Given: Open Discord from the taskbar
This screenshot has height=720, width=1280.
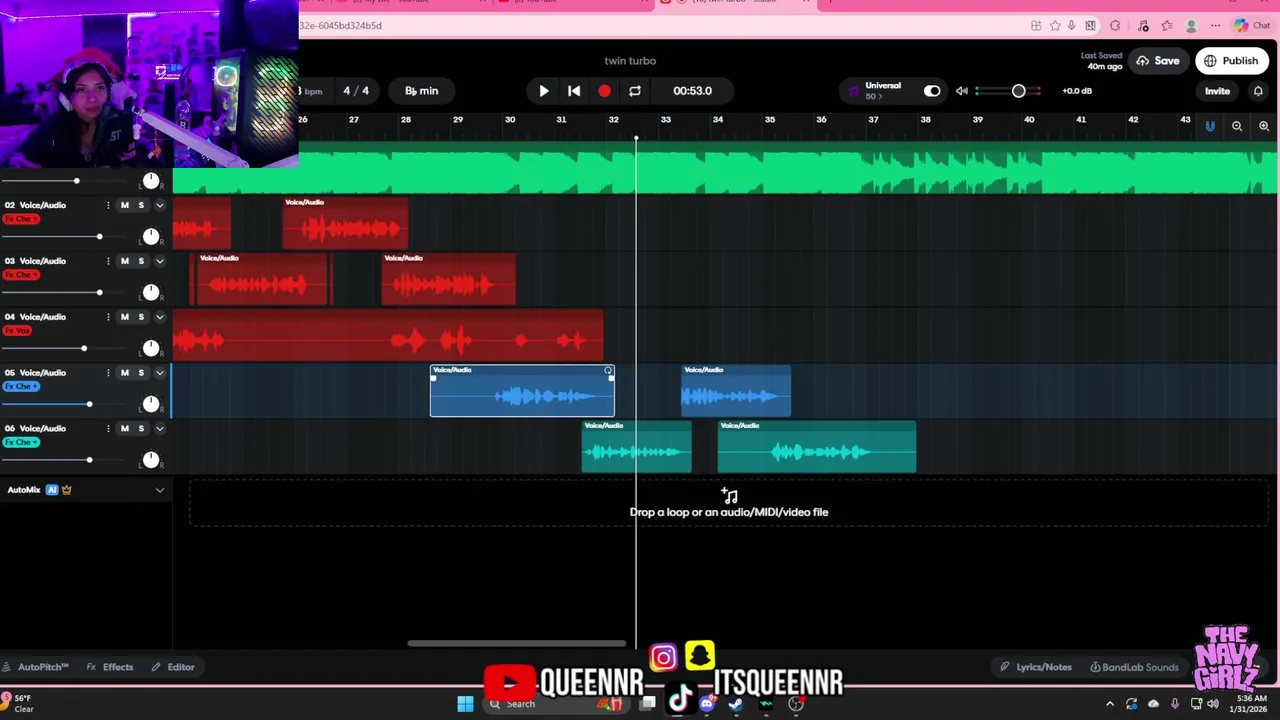Looking at the screenshot, I should [x=708, y=704].
